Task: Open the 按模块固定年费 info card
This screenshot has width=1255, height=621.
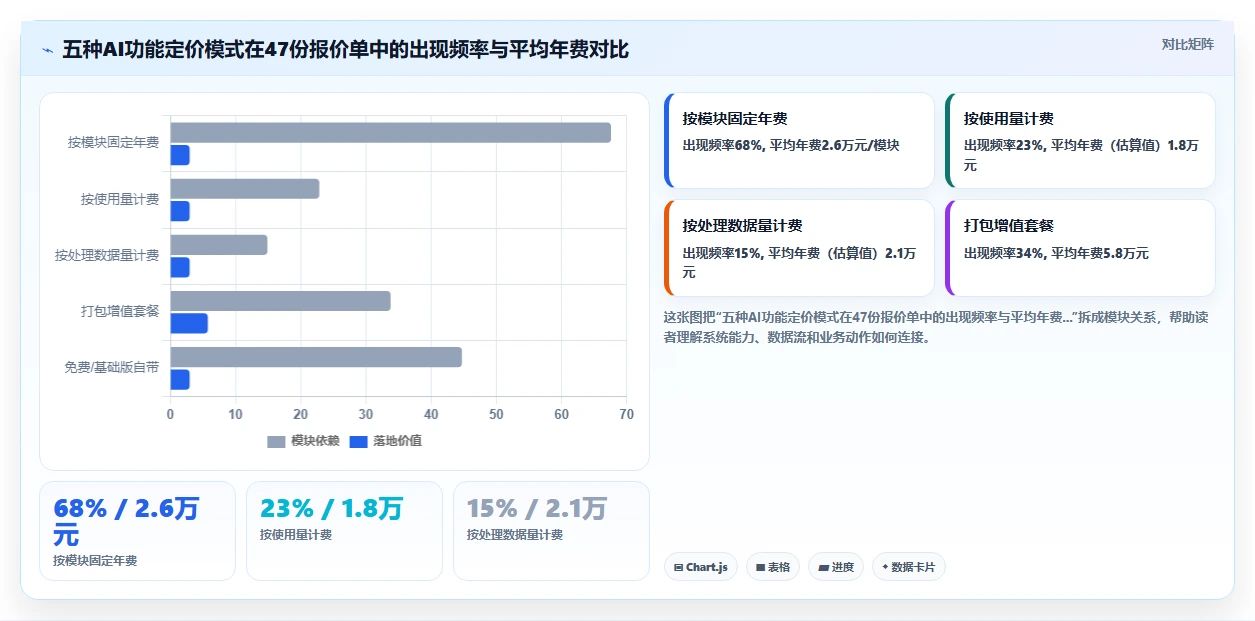Action: click(x=799, y=141)
